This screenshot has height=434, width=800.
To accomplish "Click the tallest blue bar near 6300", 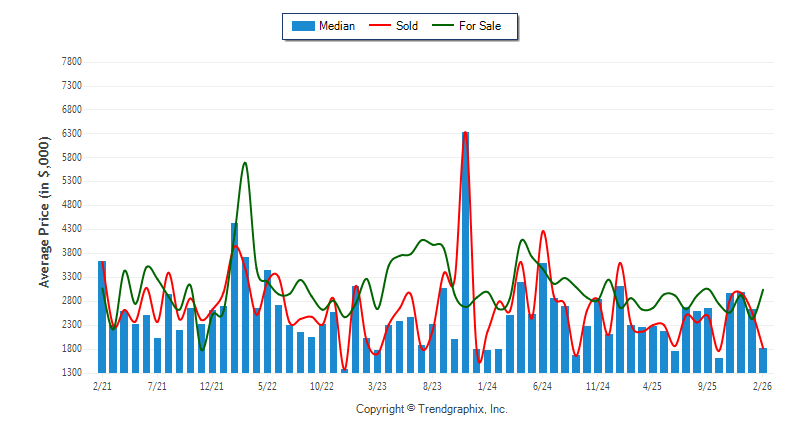I will [x=466, y=250].
